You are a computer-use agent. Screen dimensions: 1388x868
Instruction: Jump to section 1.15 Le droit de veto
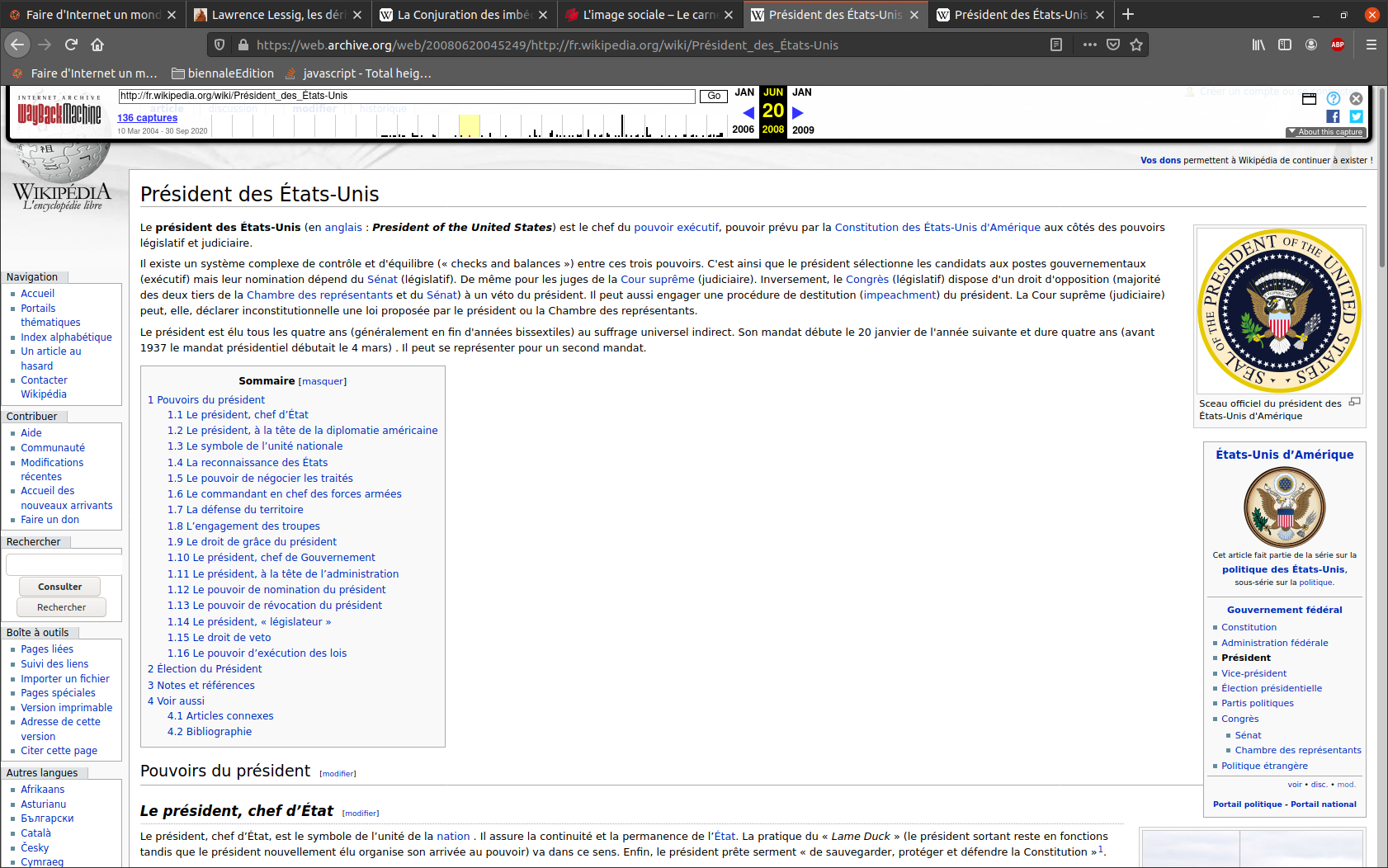click(x=219, y=637)
